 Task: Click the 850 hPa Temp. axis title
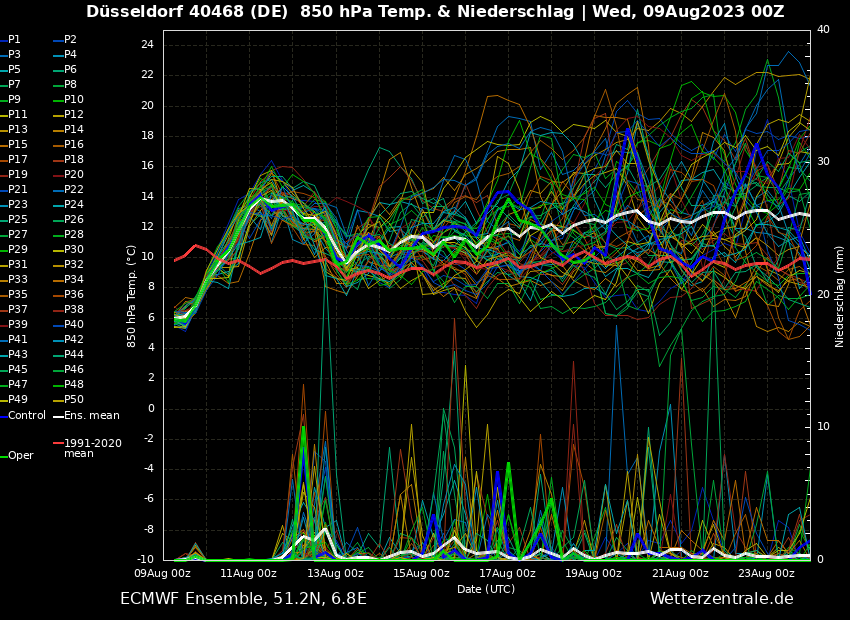132,296
